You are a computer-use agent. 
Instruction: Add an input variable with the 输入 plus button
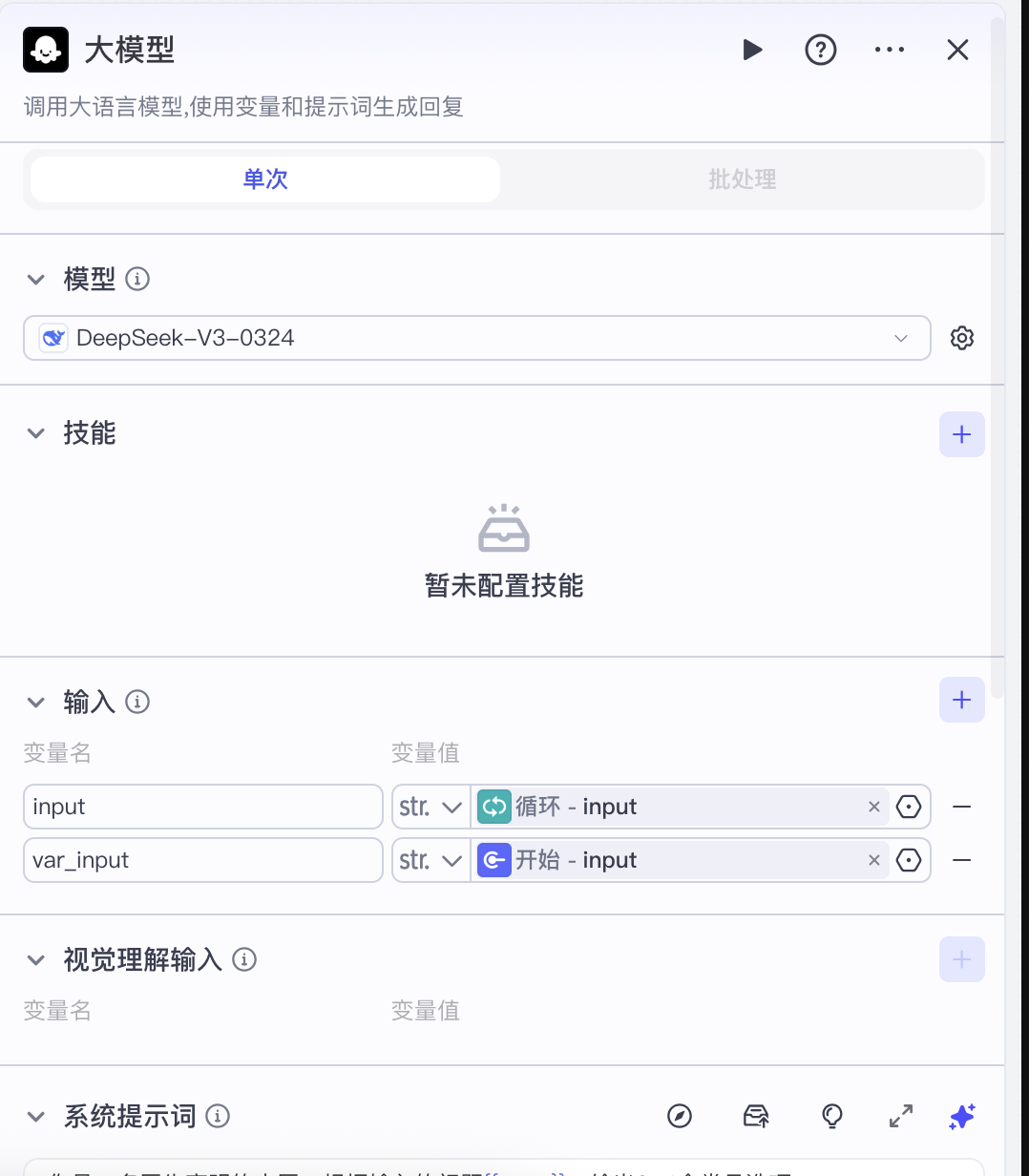[x=962, y=700]
